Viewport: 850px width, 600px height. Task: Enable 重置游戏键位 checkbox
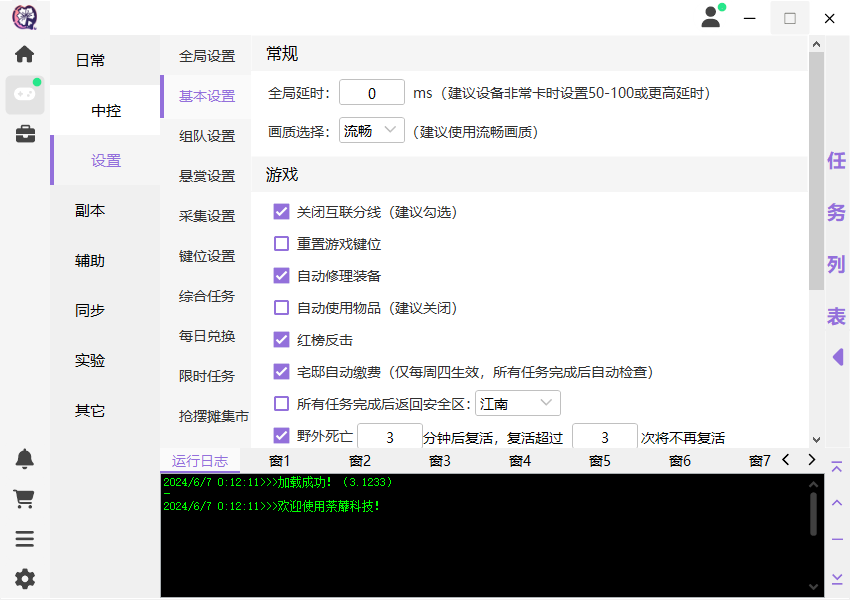281,243
